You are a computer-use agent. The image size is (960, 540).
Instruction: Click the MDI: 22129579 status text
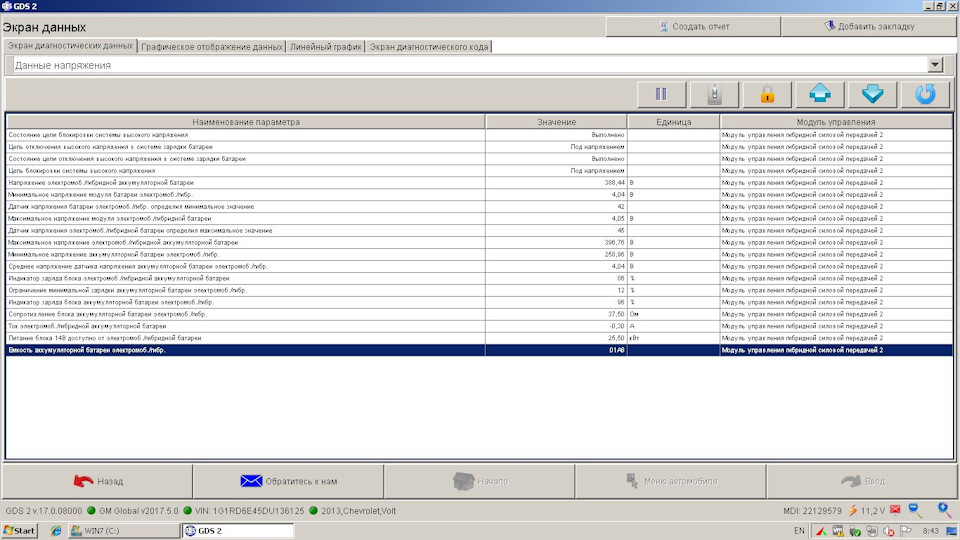coord(812,511)
